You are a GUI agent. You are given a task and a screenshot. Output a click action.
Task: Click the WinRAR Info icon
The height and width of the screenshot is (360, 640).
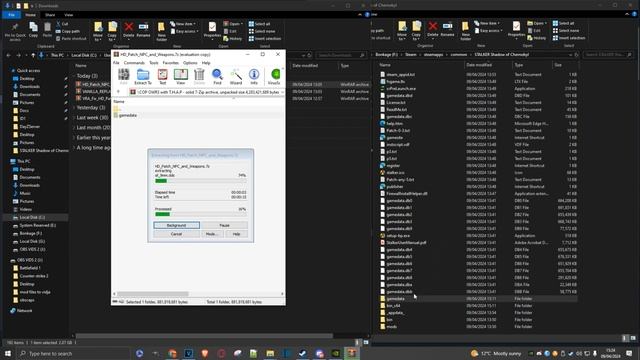tap(254, 76)
